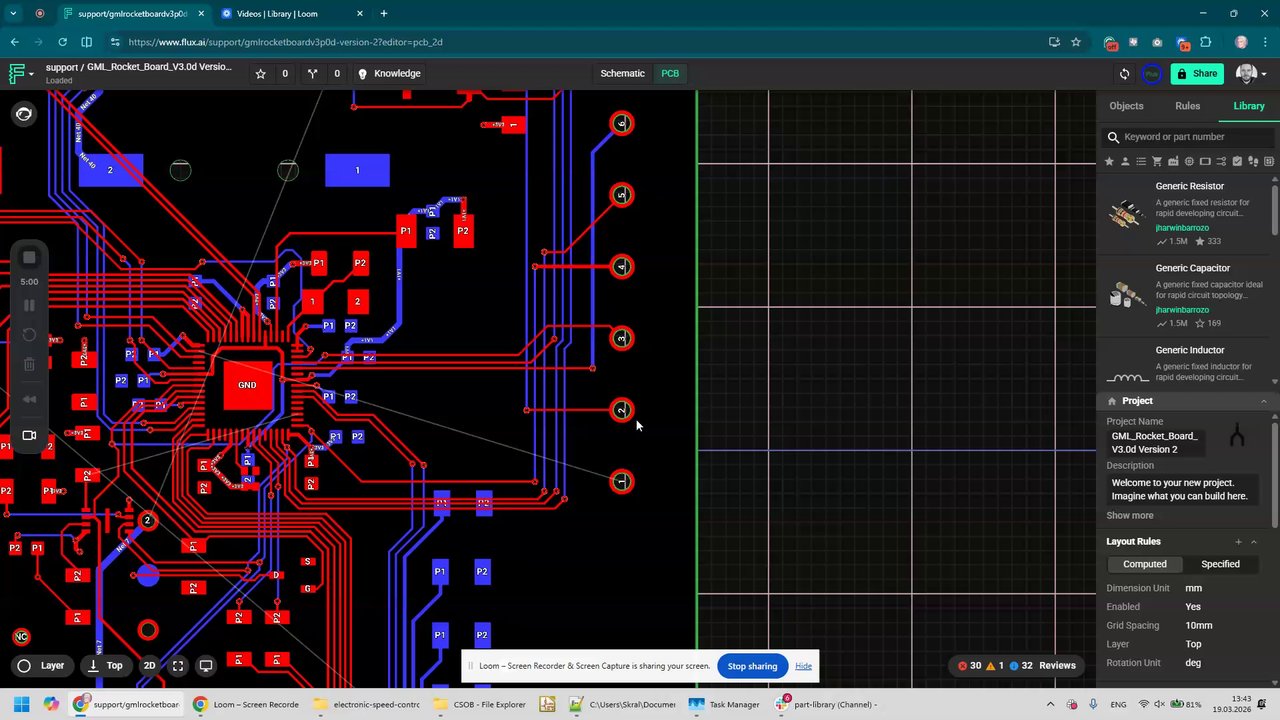Add a new layout rule with plus

tap(1238, 542)
